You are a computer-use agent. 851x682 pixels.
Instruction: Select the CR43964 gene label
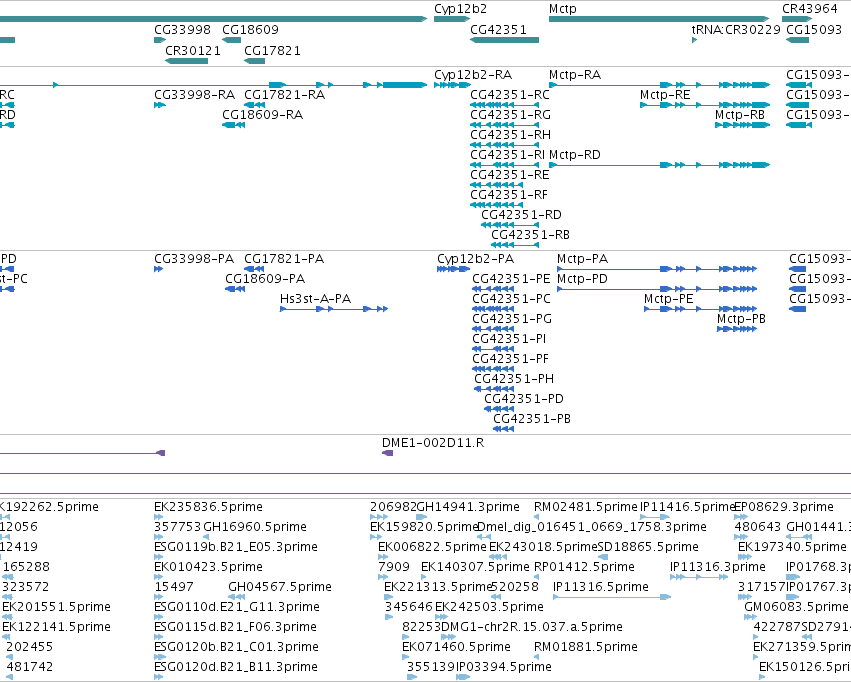[x=810, y=9]
